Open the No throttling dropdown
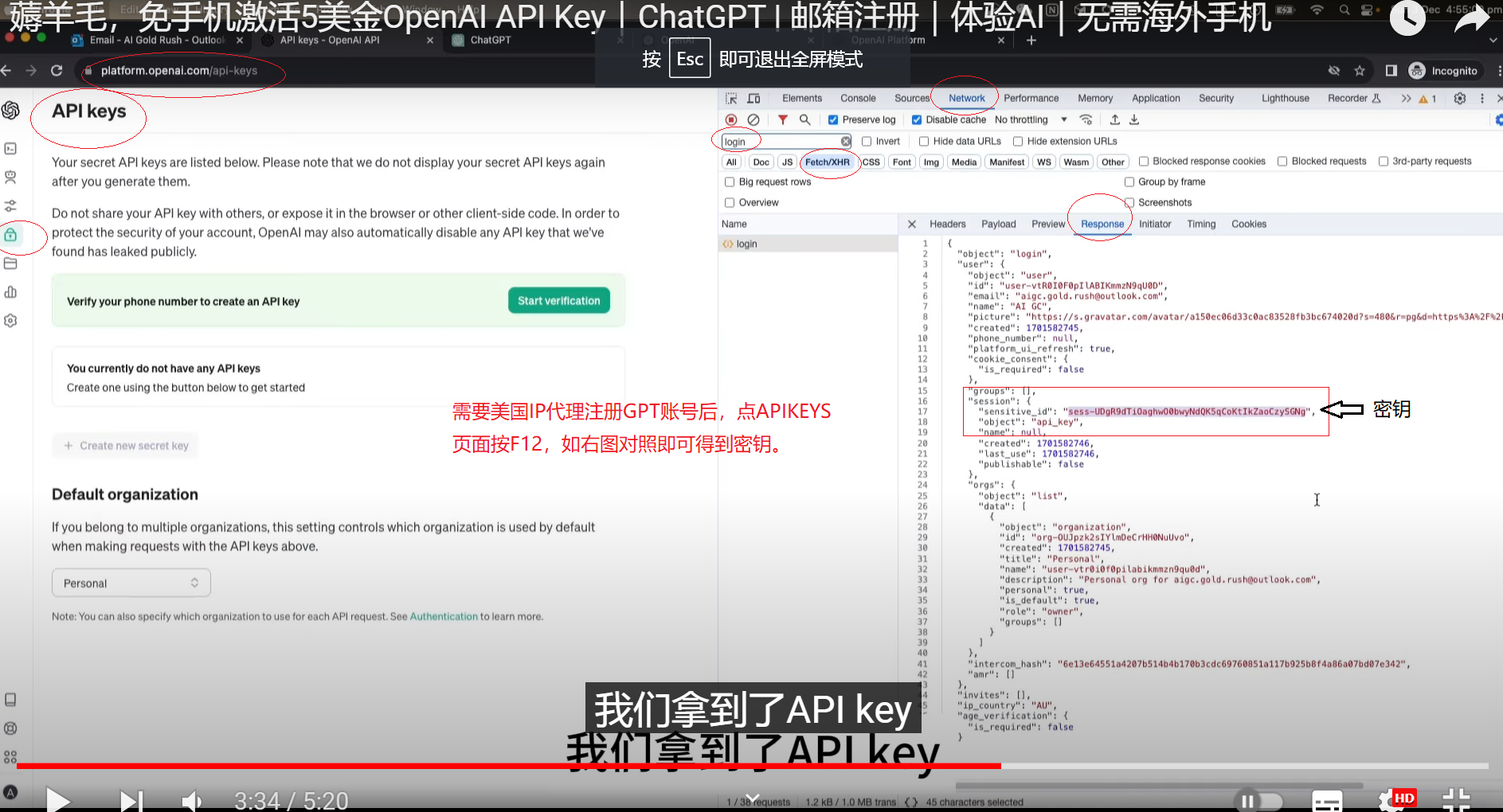Image resolution: width=1503 pixels, height=812 pixels. [x=1031, y=120]
